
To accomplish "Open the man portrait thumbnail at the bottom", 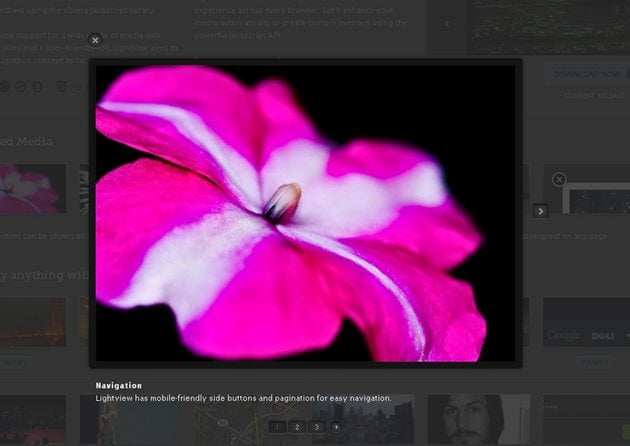I will tap(478, 420).
